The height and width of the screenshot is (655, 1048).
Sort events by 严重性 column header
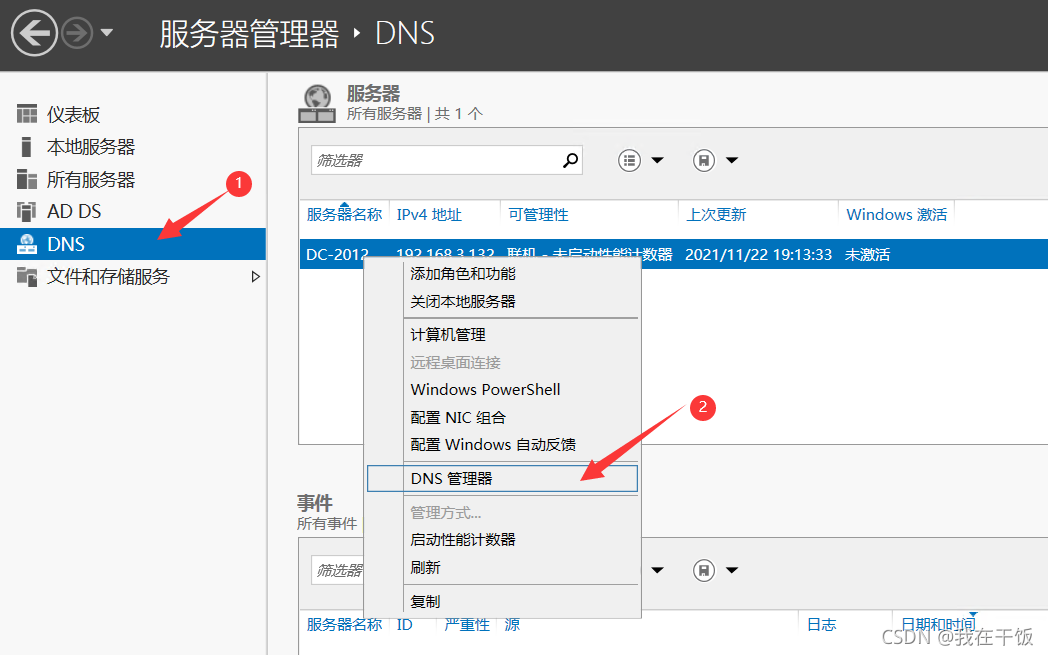467,624
